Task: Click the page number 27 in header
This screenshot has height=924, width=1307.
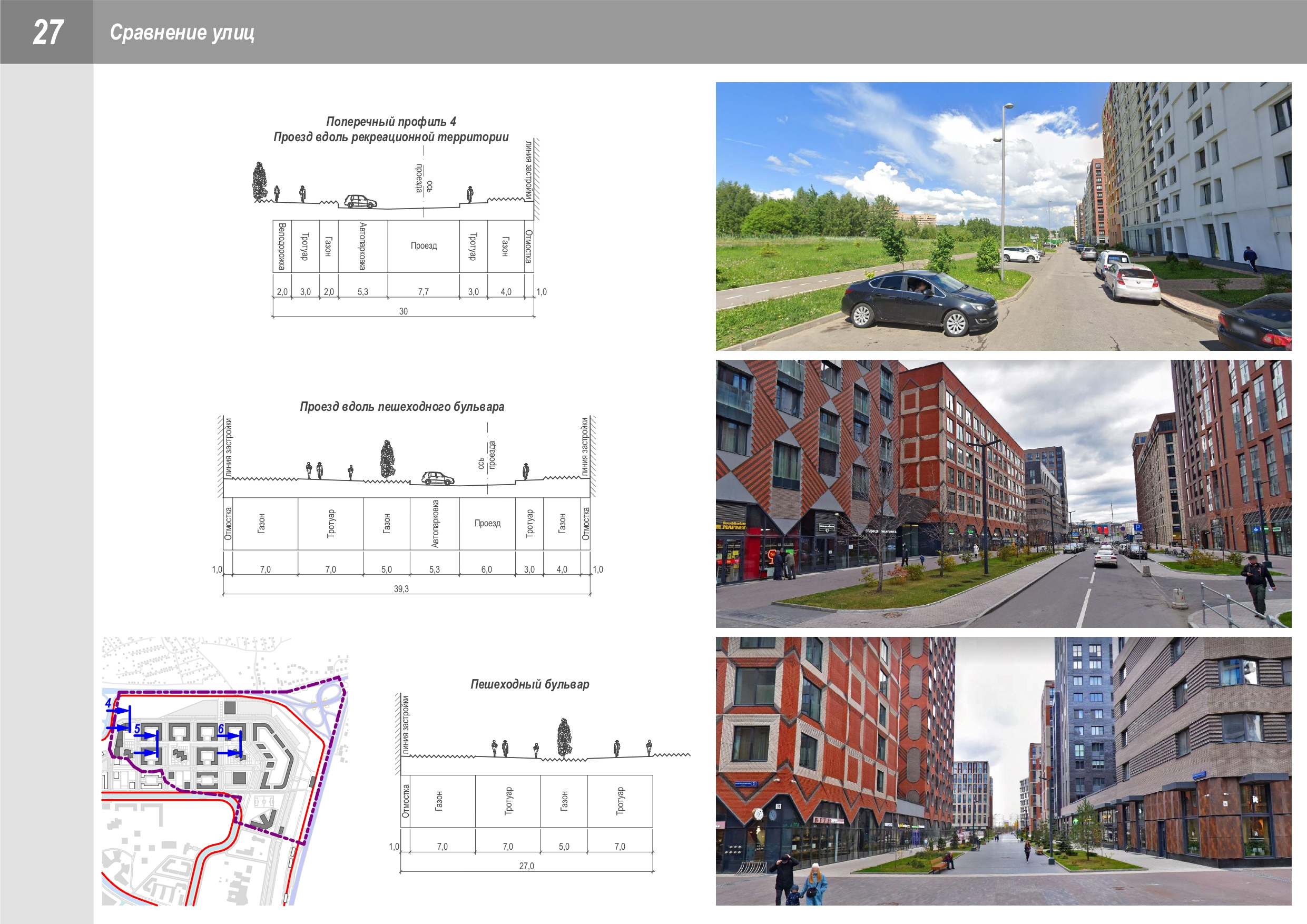Action: tap(48, 32)
